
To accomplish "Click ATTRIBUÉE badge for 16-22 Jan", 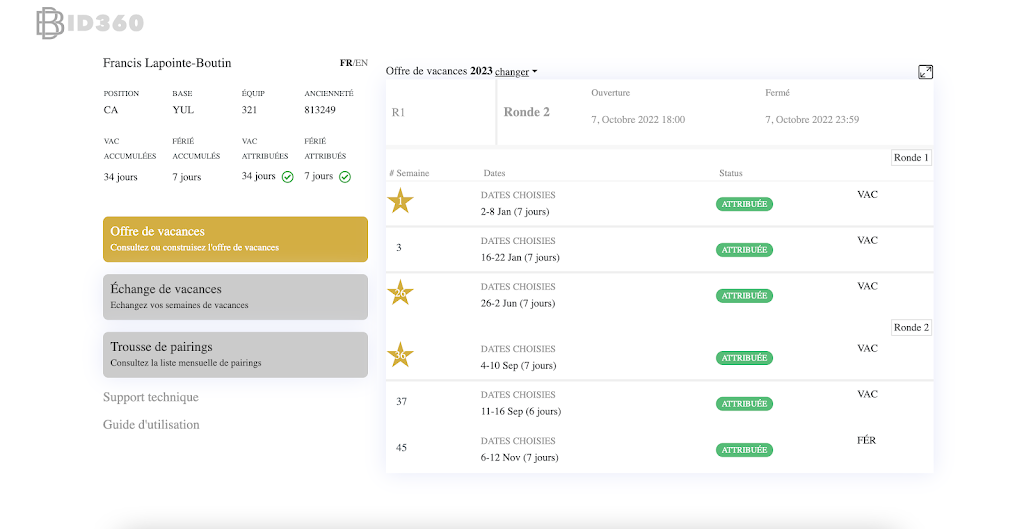I will tap(744, 249).
